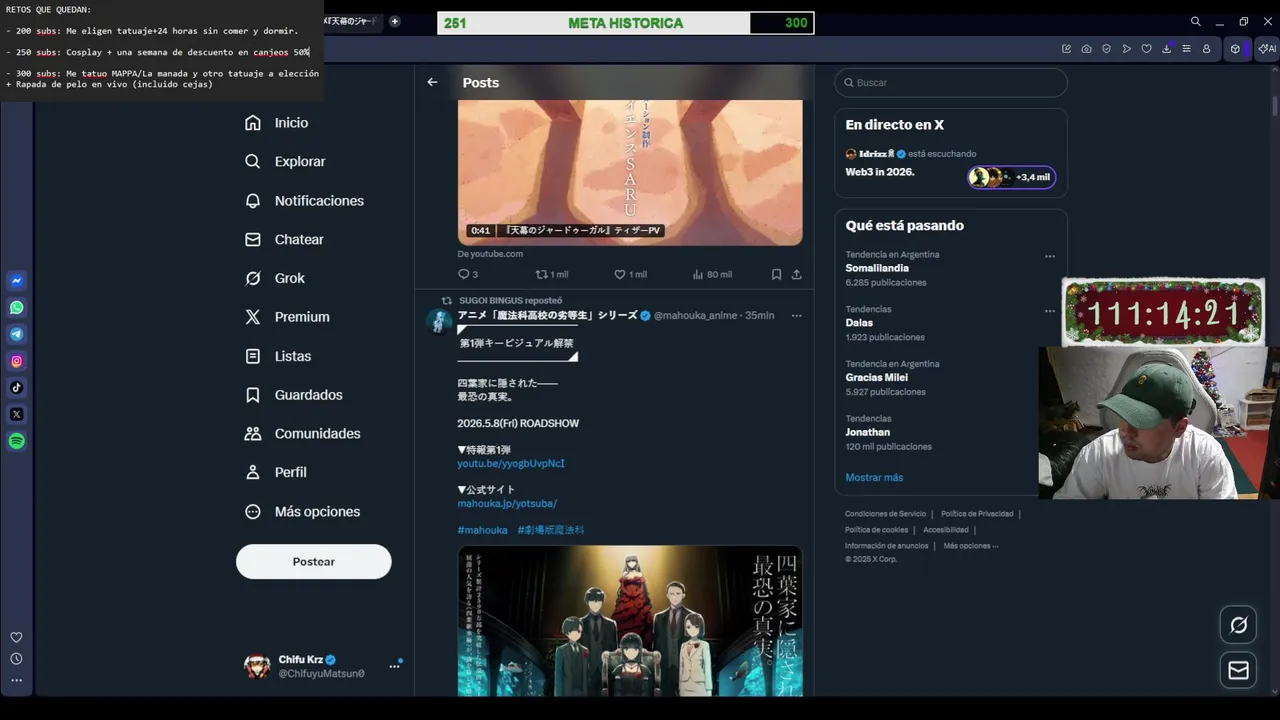1280x720 pixels.
Task: Reply to the first post showing 3 comments
Action: pos(468,274)
